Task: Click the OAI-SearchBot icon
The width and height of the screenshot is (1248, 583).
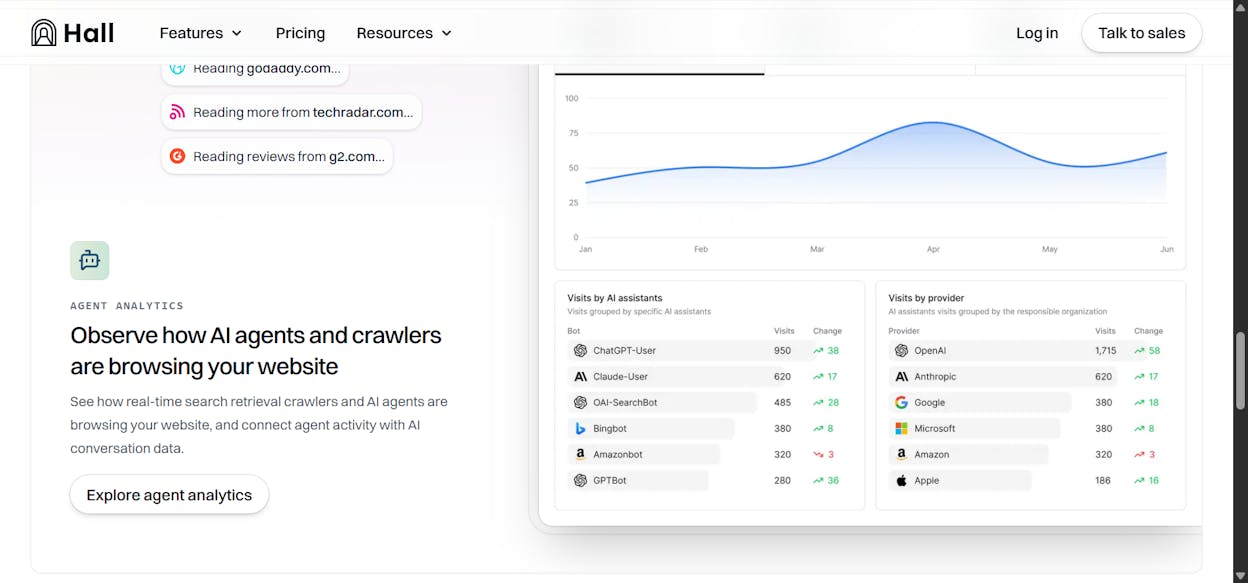Action: (580, 402)
